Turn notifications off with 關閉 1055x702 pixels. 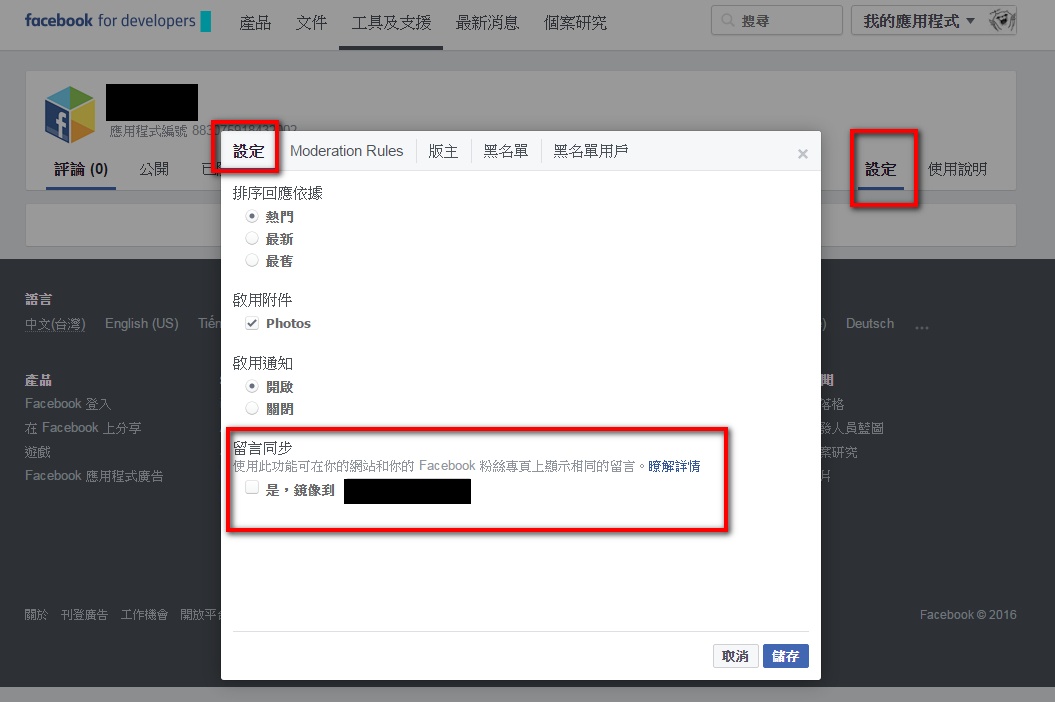click(252, 409)
